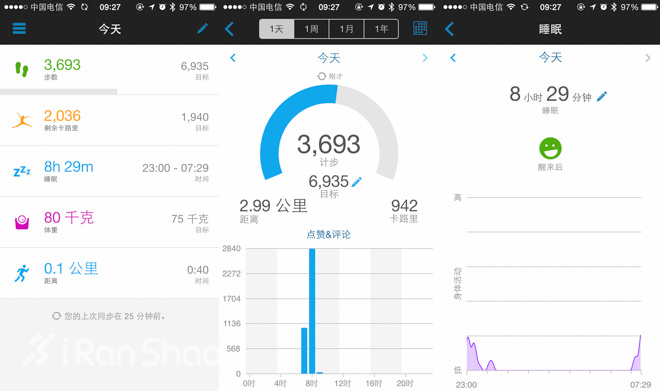Go back from the steps detail screen

click(229, 29)
